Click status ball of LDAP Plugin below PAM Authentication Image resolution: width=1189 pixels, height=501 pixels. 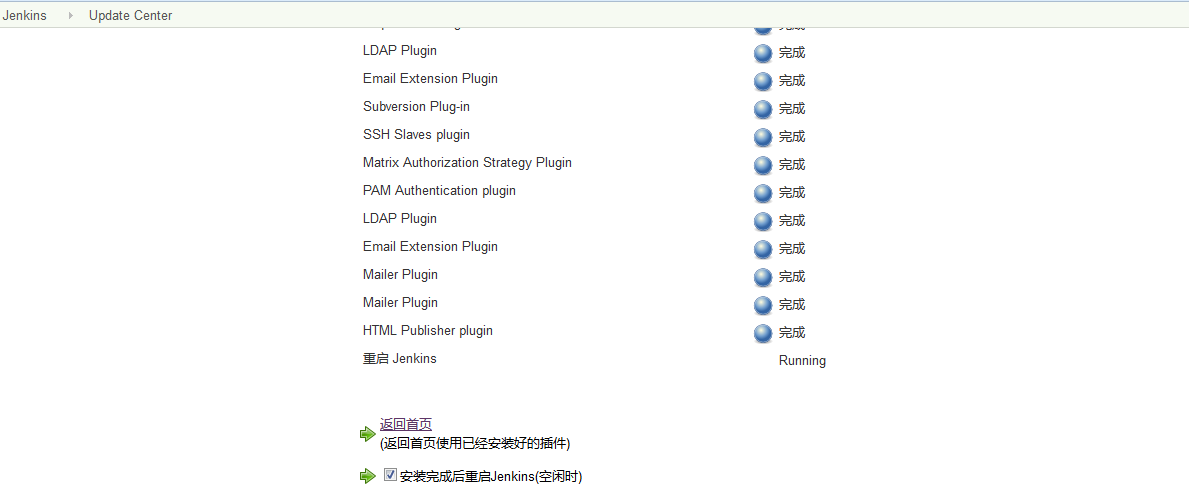(763, 221)
